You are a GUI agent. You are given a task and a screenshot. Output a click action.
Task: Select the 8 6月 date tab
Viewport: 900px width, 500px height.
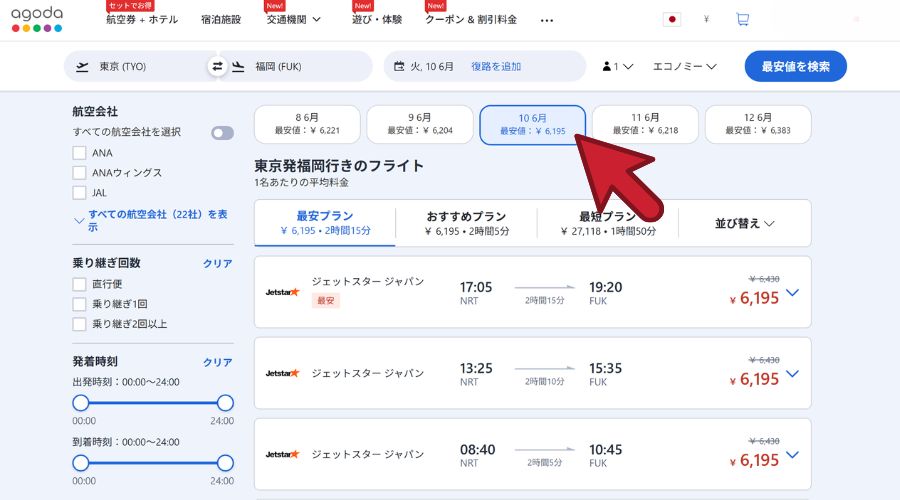tap(307, 124)
